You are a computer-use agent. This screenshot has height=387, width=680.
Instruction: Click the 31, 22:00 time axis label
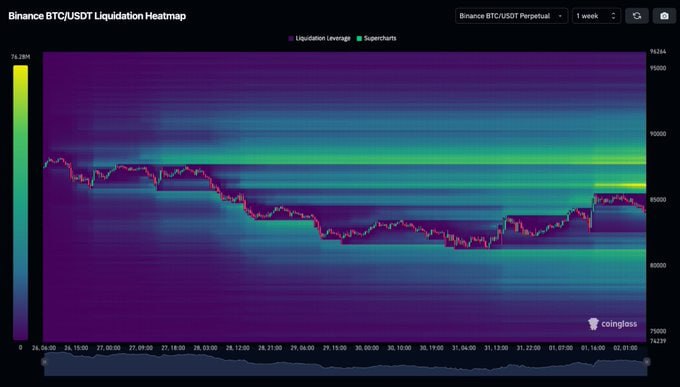pyautogui.click(x=528, y=348)
